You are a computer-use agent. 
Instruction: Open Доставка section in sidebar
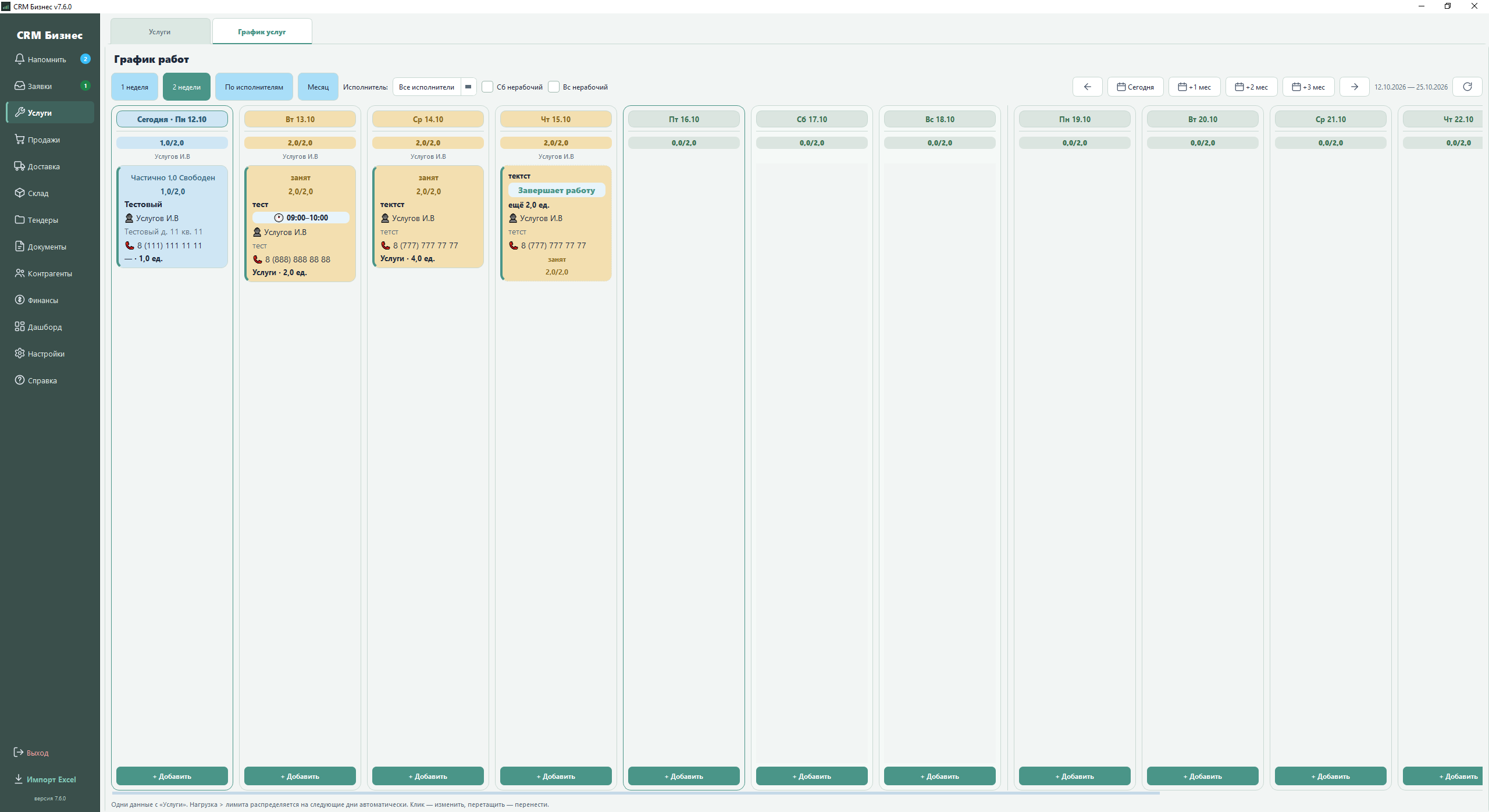coord(50,166)
